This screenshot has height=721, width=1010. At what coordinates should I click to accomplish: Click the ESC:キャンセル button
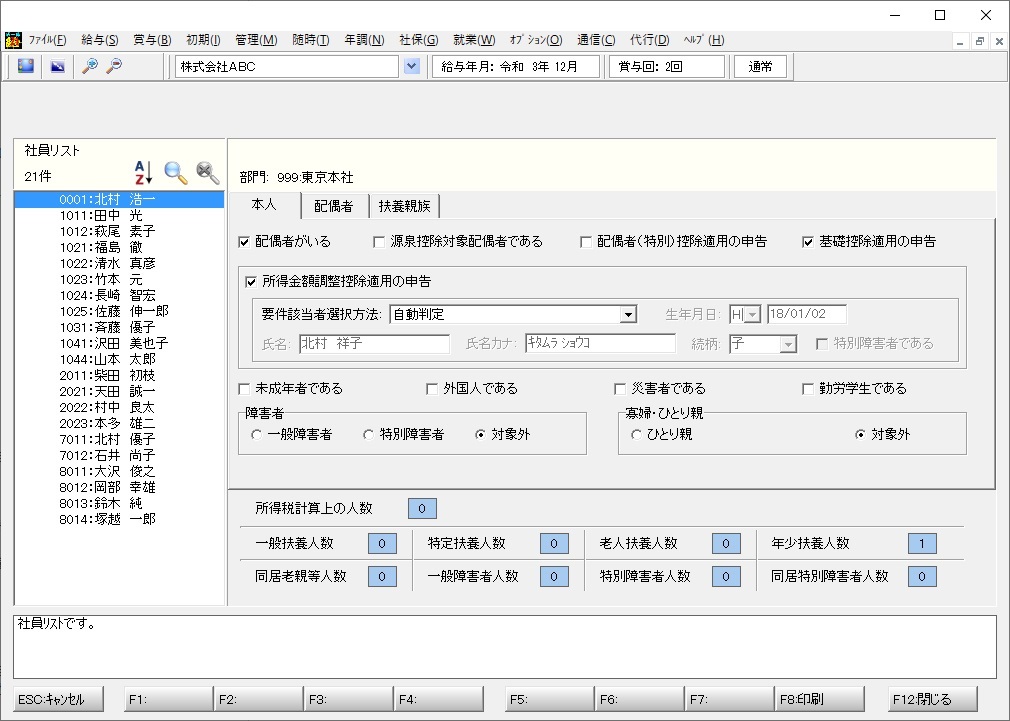tap(59, 699)
